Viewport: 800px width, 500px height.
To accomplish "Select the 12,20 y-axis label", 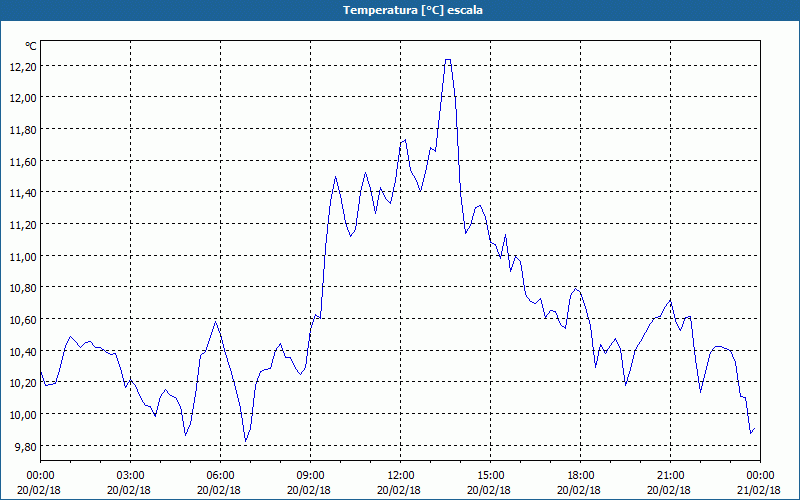I will pyautogui.click(x=23, y=67).
